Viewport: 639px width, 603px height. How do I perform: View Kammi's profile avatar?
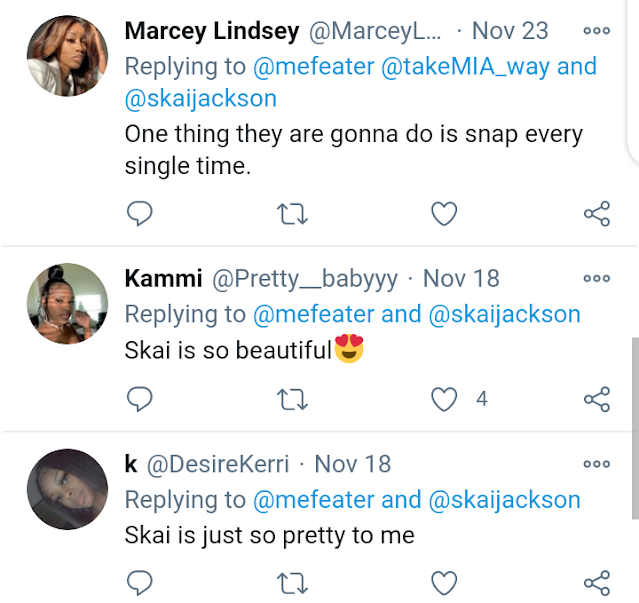(x=67, y=303)
